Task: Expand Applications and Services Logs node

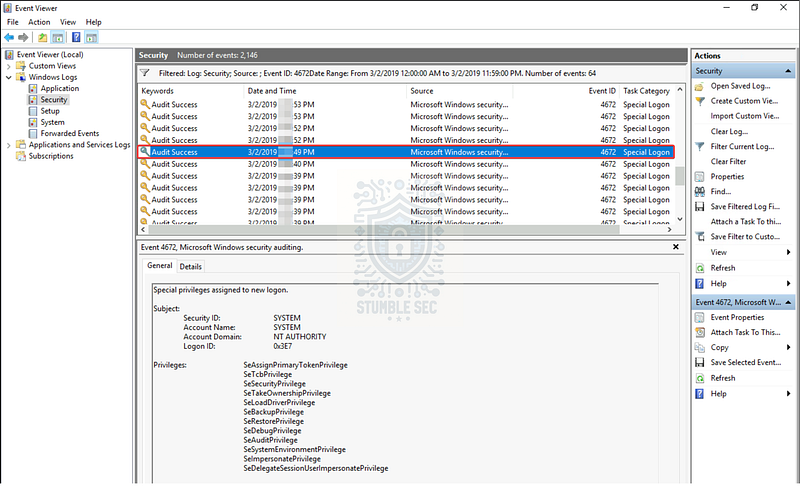Action: coord(9,145)
